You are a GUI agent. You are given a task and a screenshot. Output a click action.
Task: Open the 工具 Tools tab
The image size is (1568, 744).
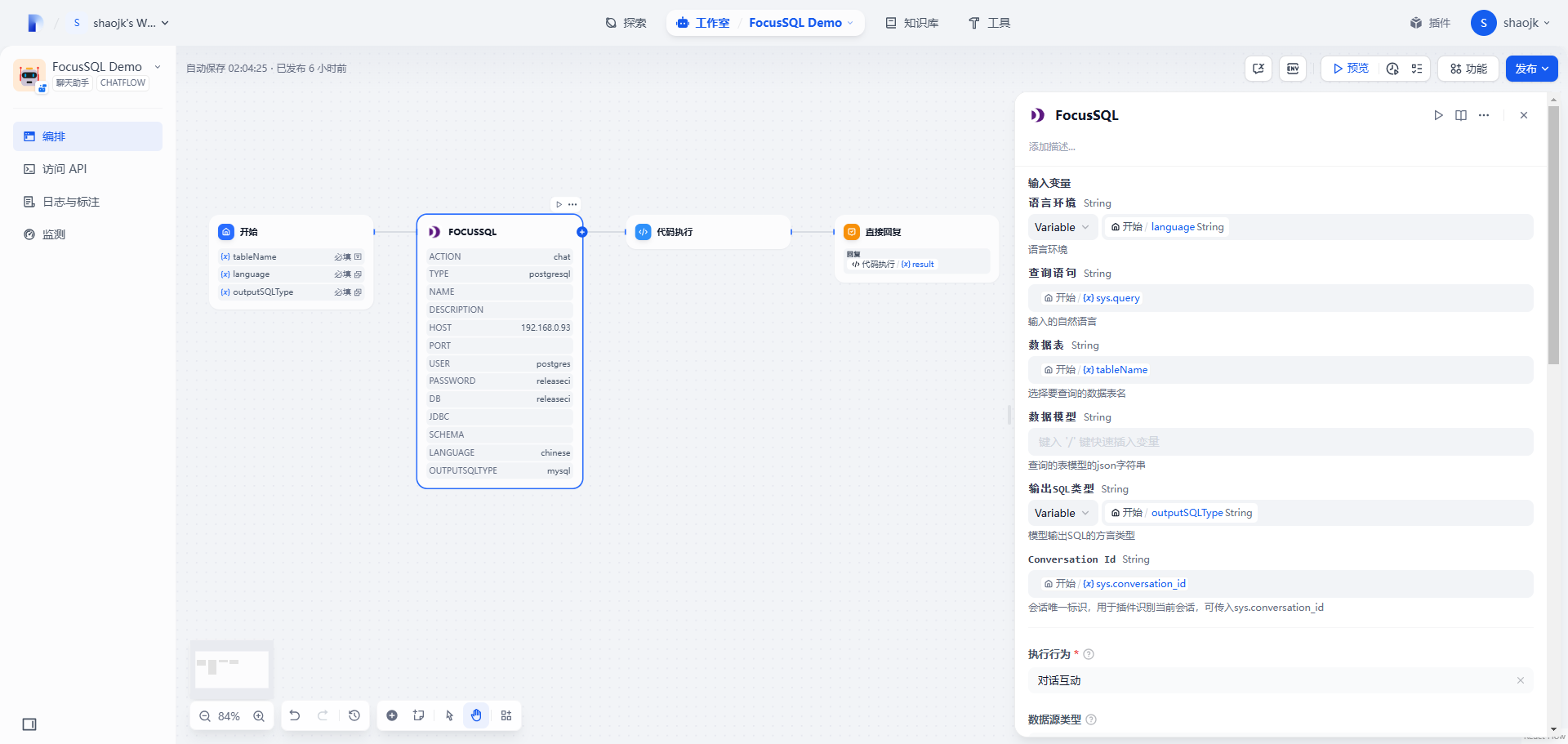click(x=990, y=23)
